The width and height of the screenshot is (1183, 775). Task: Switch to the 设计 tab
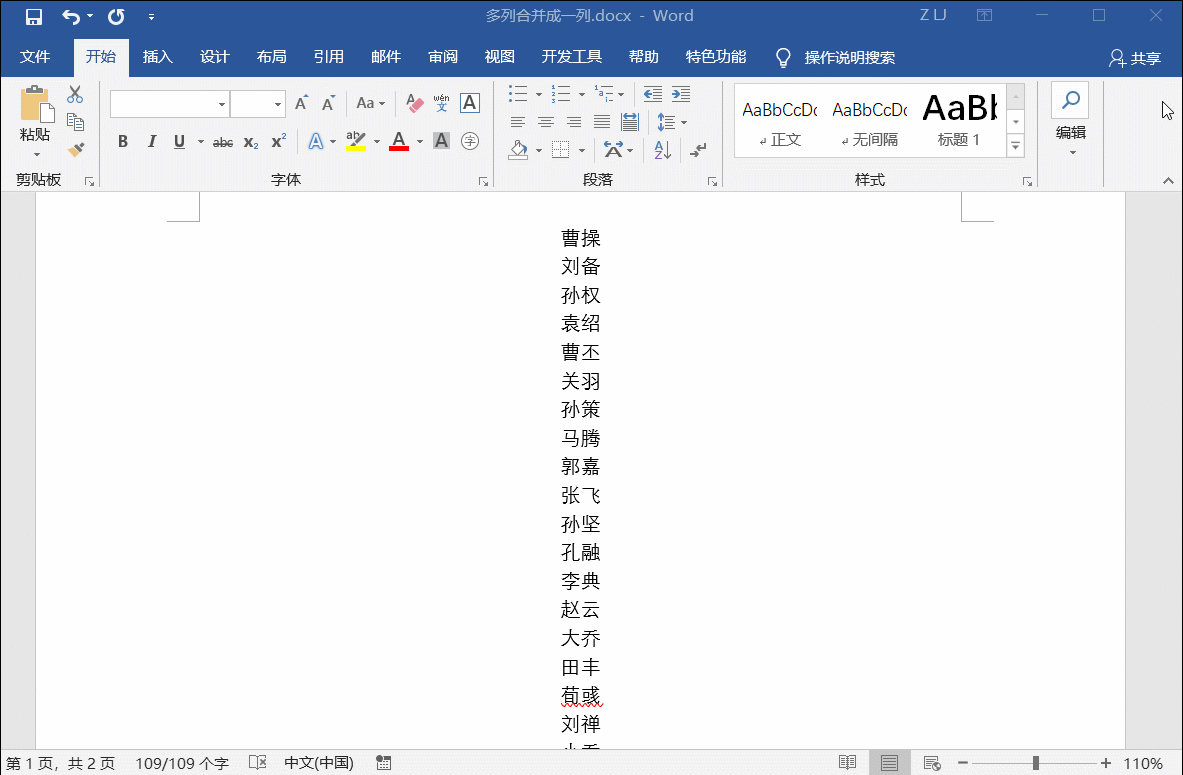click(215, 57)
